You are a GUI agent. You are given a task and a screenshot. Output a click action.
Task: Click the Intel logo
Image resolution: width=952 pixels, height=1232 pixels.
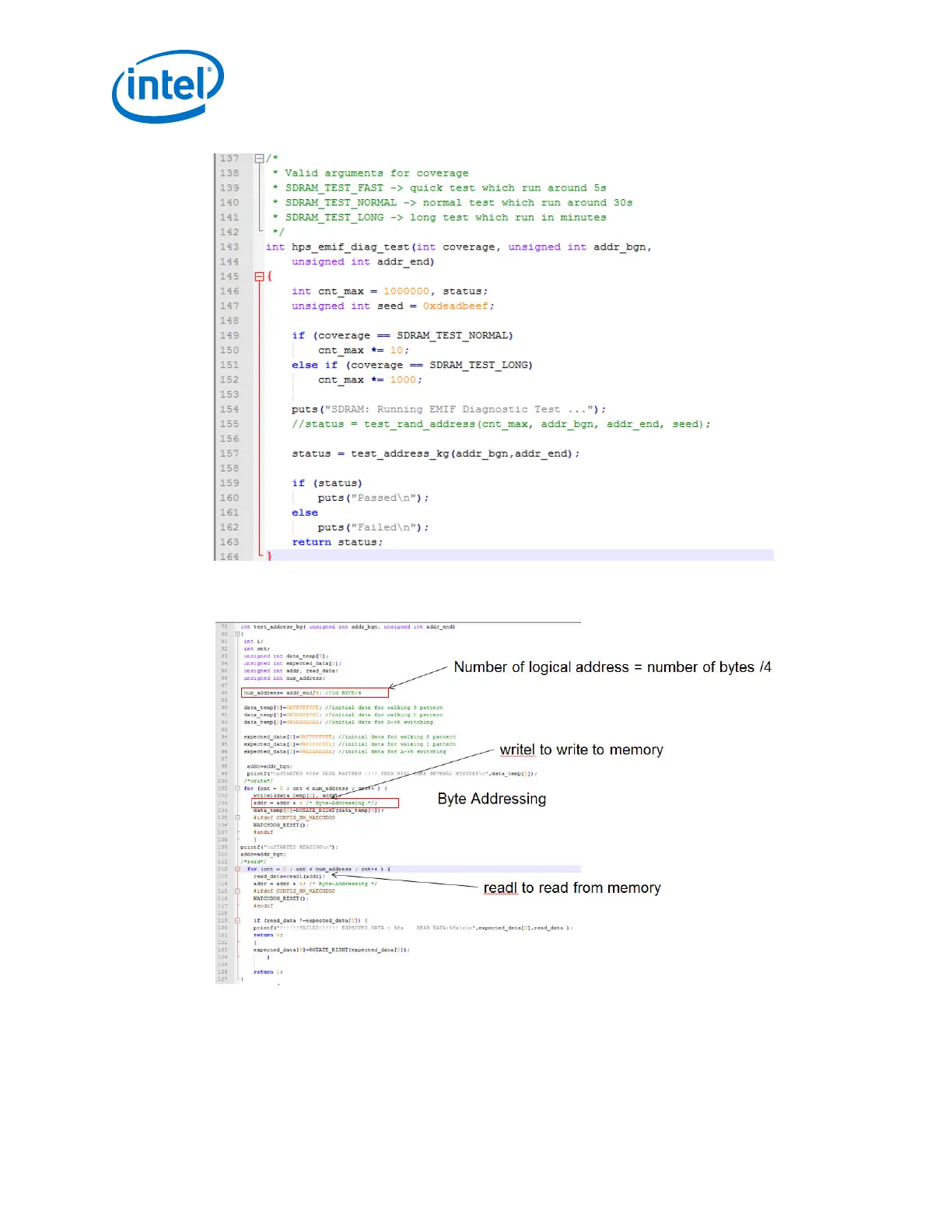pos(168,86)
